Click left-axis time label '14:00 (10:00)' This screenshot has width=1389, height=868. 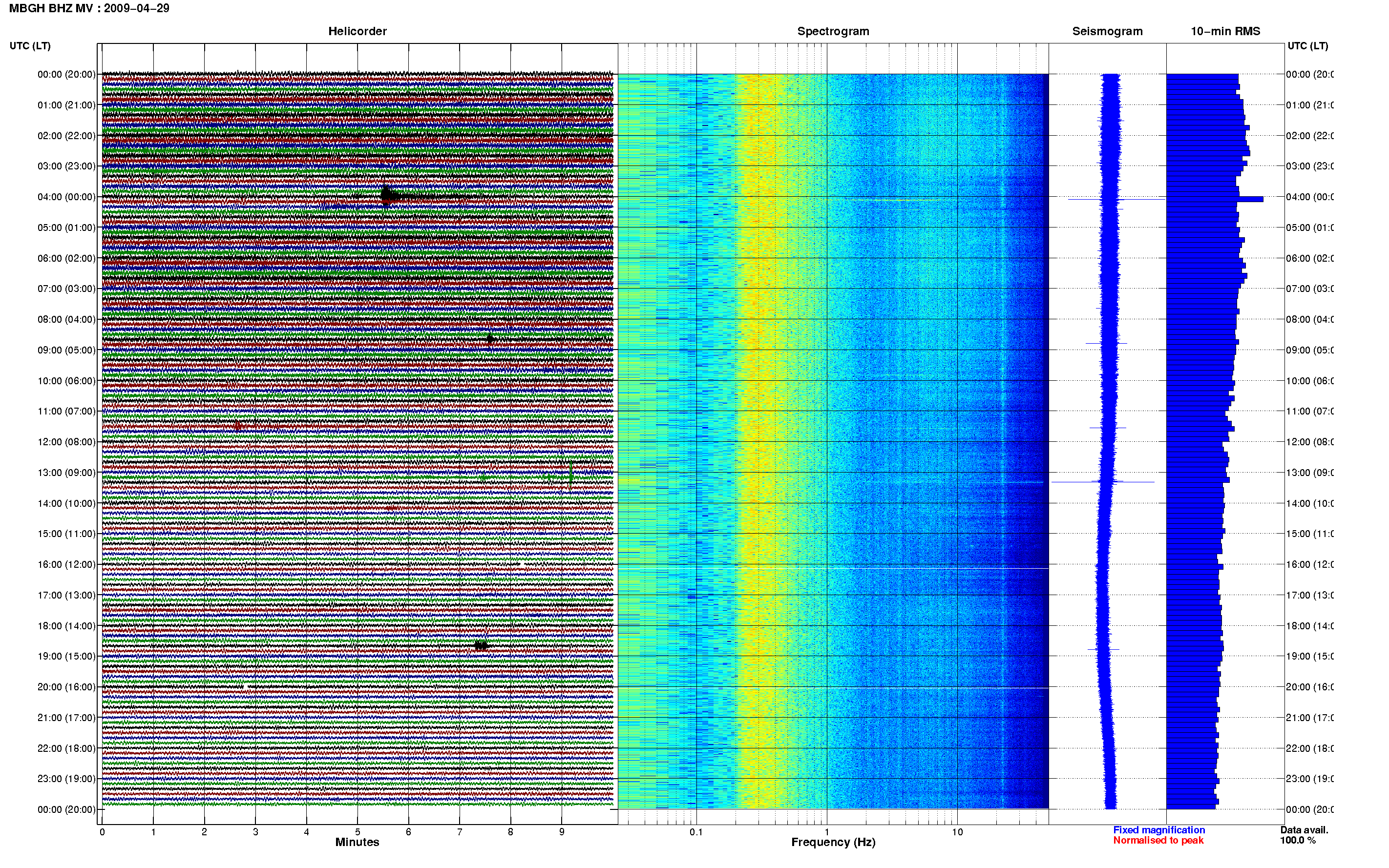[x=66, y=503]
